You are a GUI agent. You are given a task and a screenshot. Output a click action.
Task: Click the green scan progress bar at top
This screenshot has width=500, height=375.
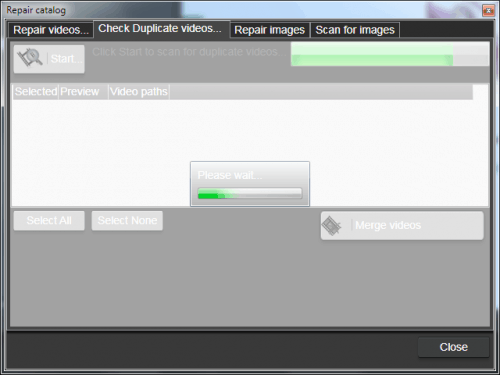390,54
